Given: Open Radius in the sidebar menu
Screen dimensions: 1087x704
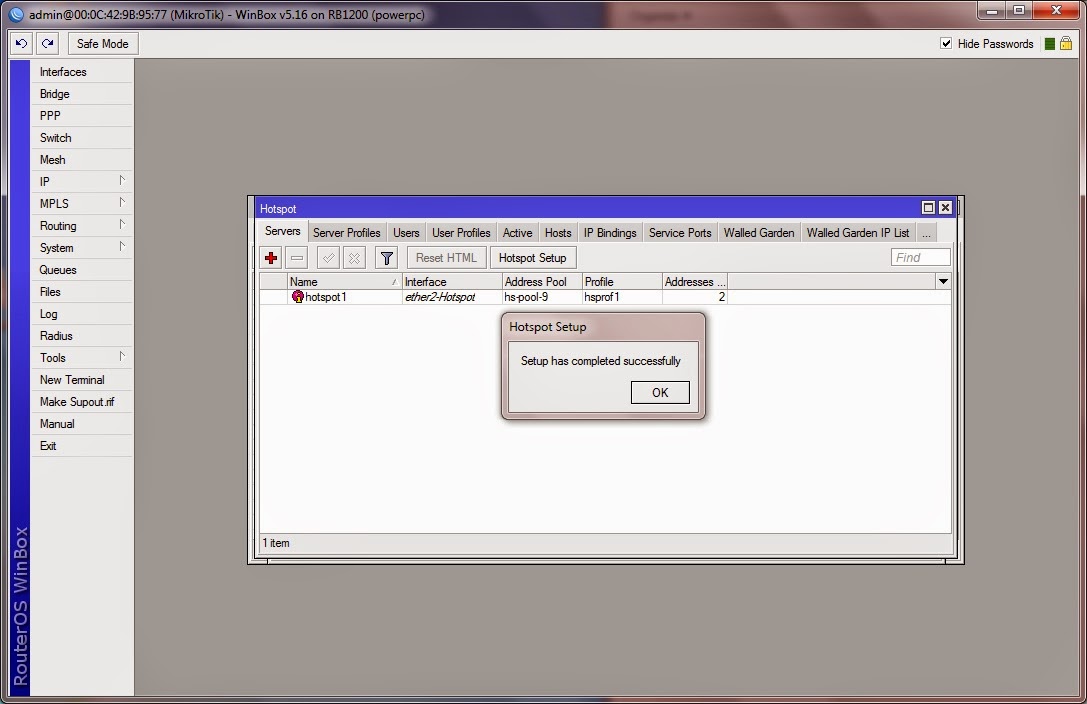Looking at the screenshot, I should 82,336.
